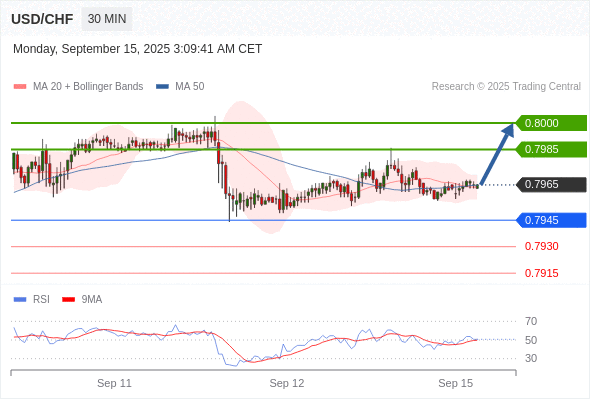Open the Research Trading Central copyright text

coord(506,87)
